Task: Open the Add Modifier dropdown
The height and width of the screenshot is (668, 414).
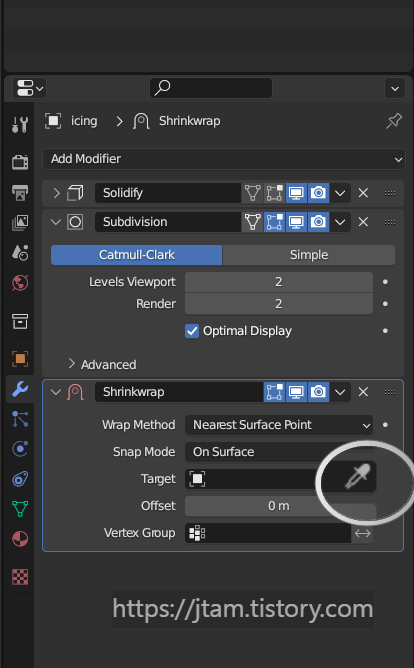Action: click(x=224, y=159)
